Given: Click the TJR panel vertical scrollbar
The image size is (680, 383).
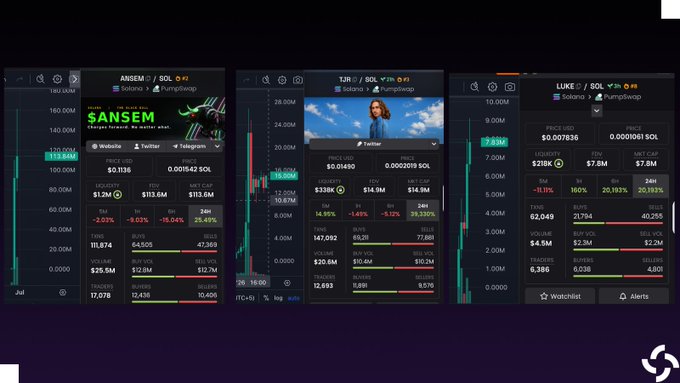Looking at the screenshot, I should 443,199.
